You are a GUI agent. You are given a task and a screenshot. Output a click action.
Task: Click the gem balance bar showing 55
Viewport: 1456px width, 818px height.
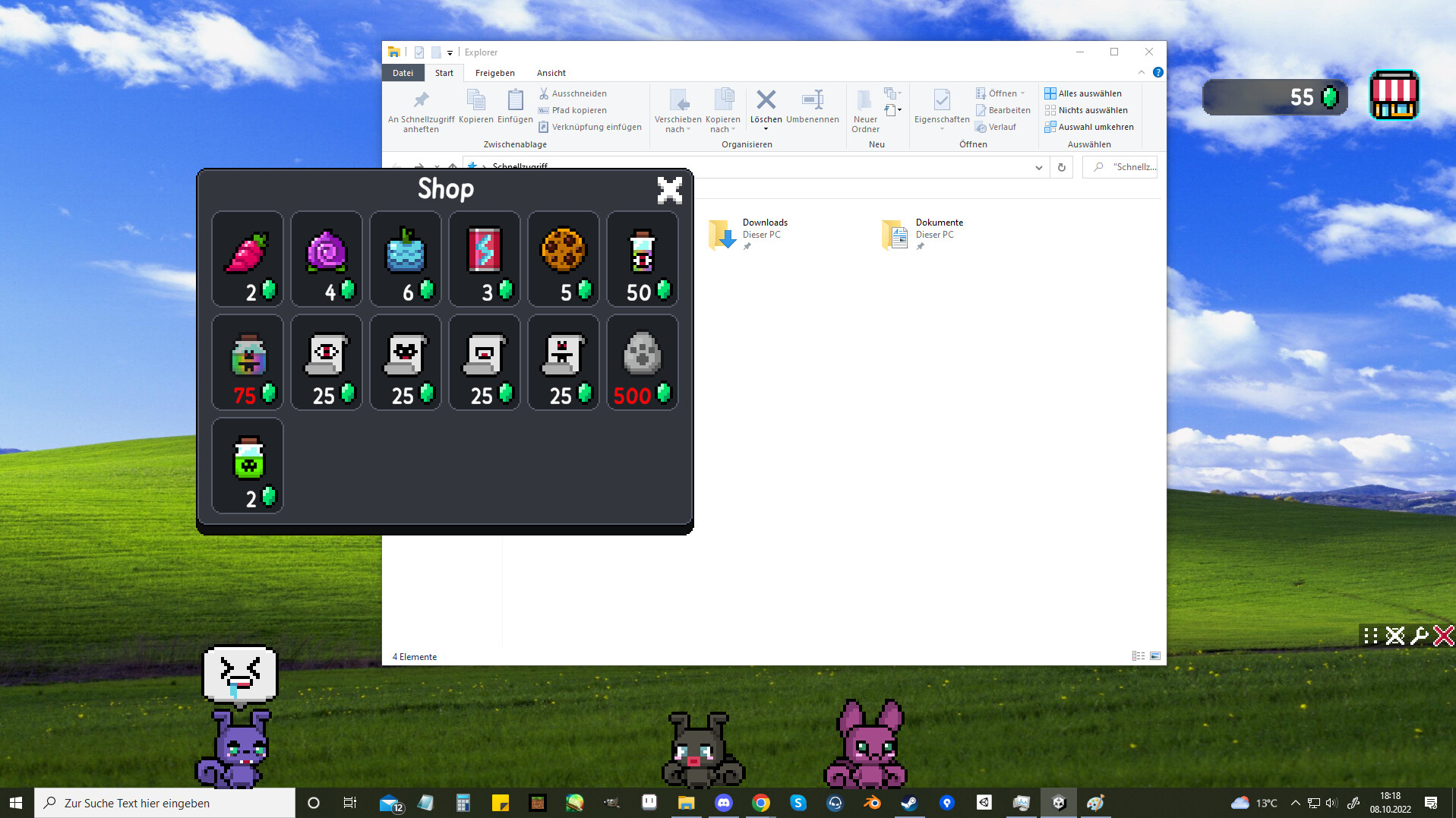pos(1275,96)
